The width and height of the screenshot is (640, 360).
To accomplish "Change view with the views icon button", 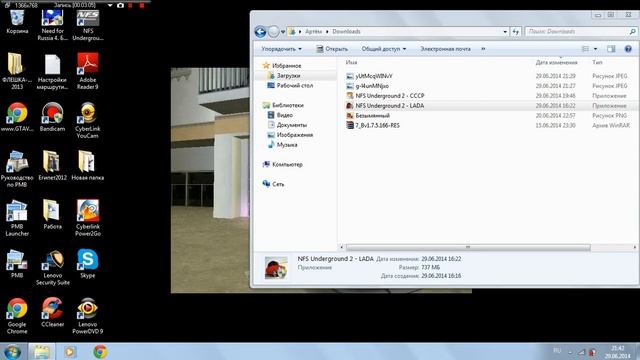I will (x=585, y=49).
